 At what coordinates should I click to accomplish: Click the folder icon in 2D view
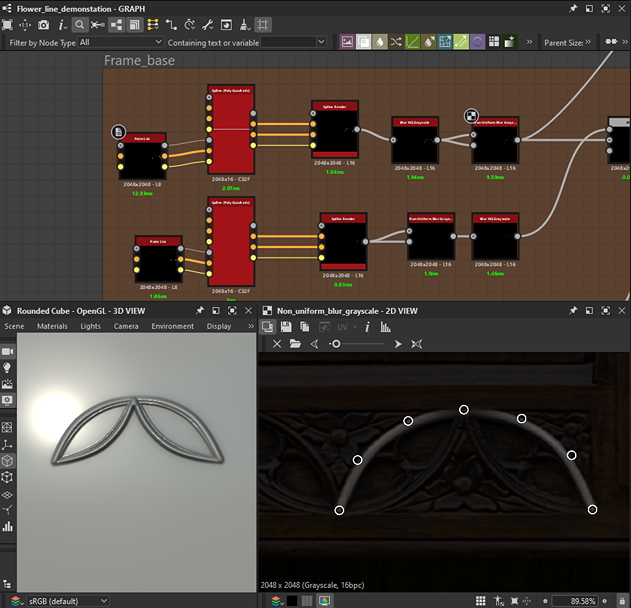296,344
